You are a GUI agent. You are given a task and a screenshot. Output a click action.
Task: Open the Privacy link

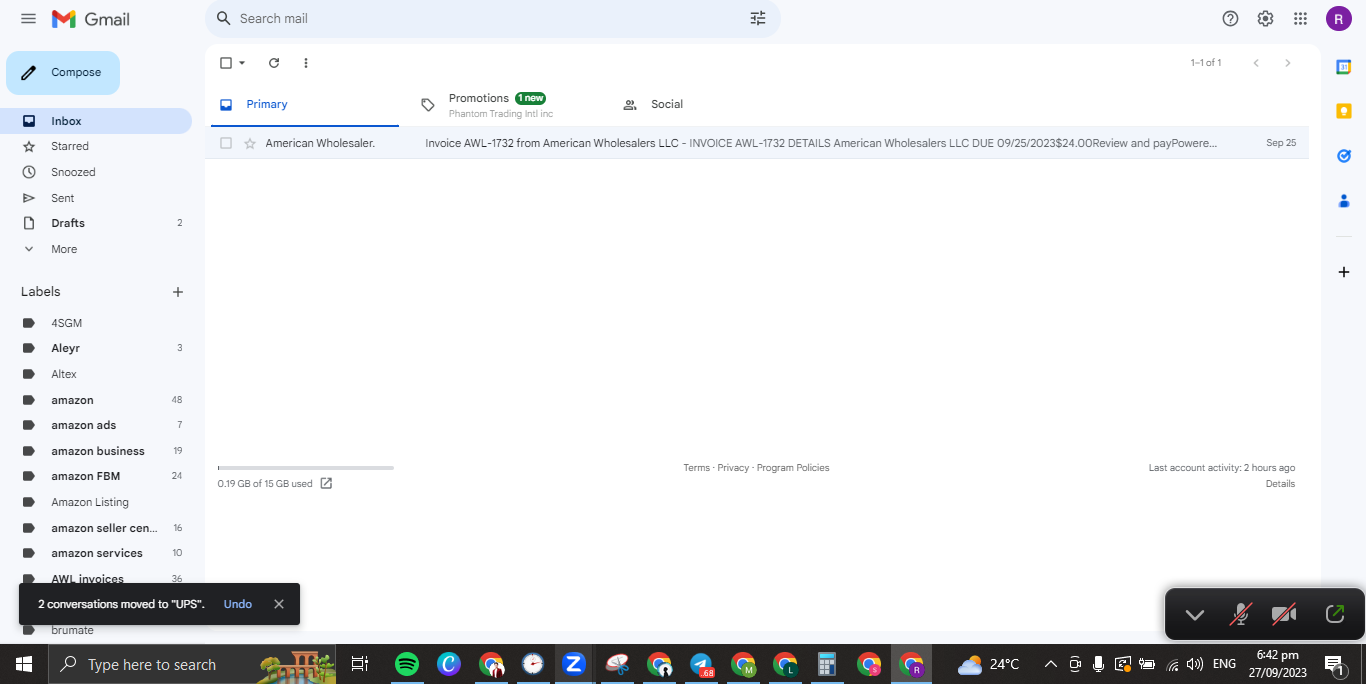(x=733, y=468)
